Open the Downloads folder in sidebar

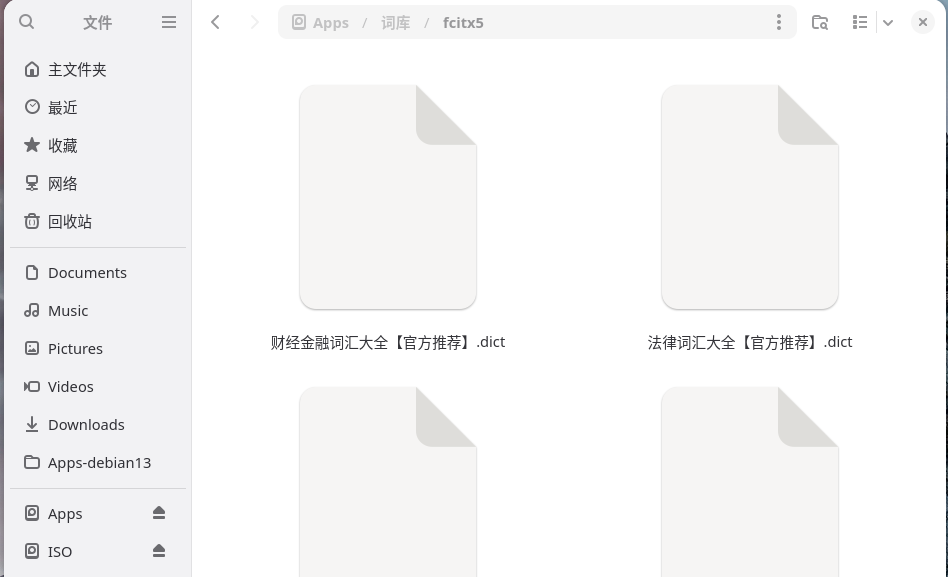[x=98, y=425]
